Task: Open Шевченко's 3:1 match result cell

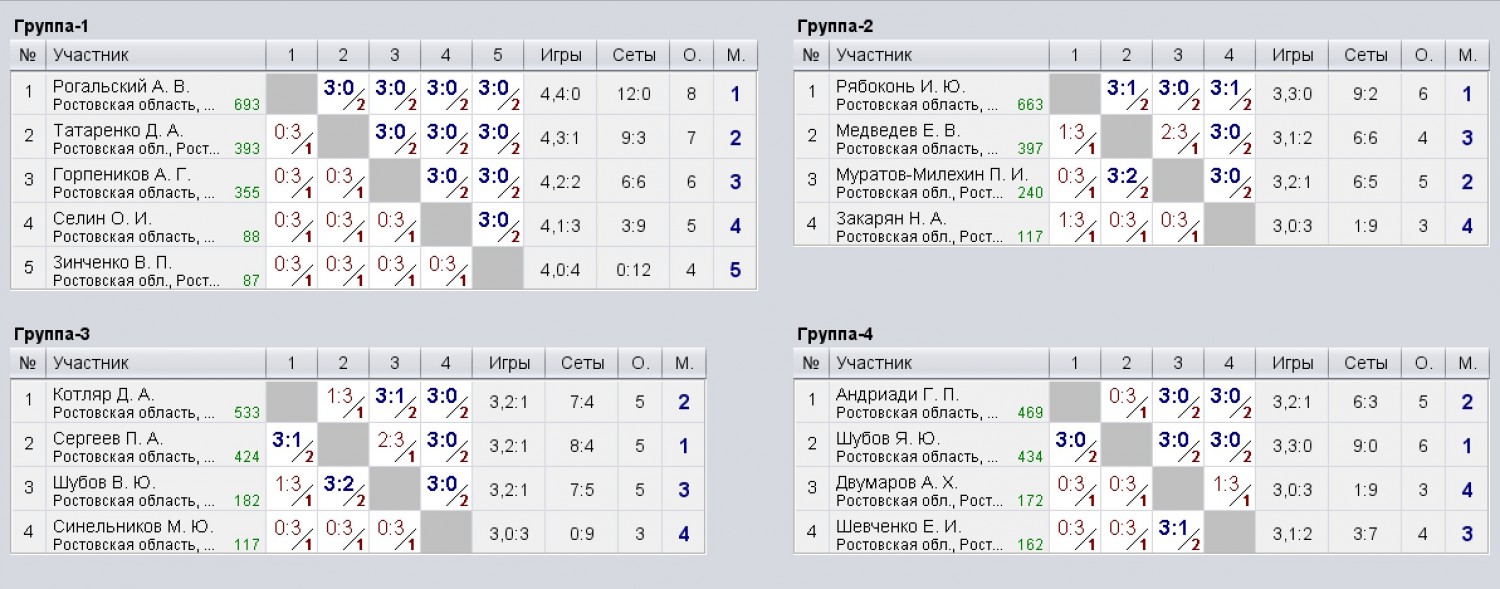Action: click(1178, 533)
